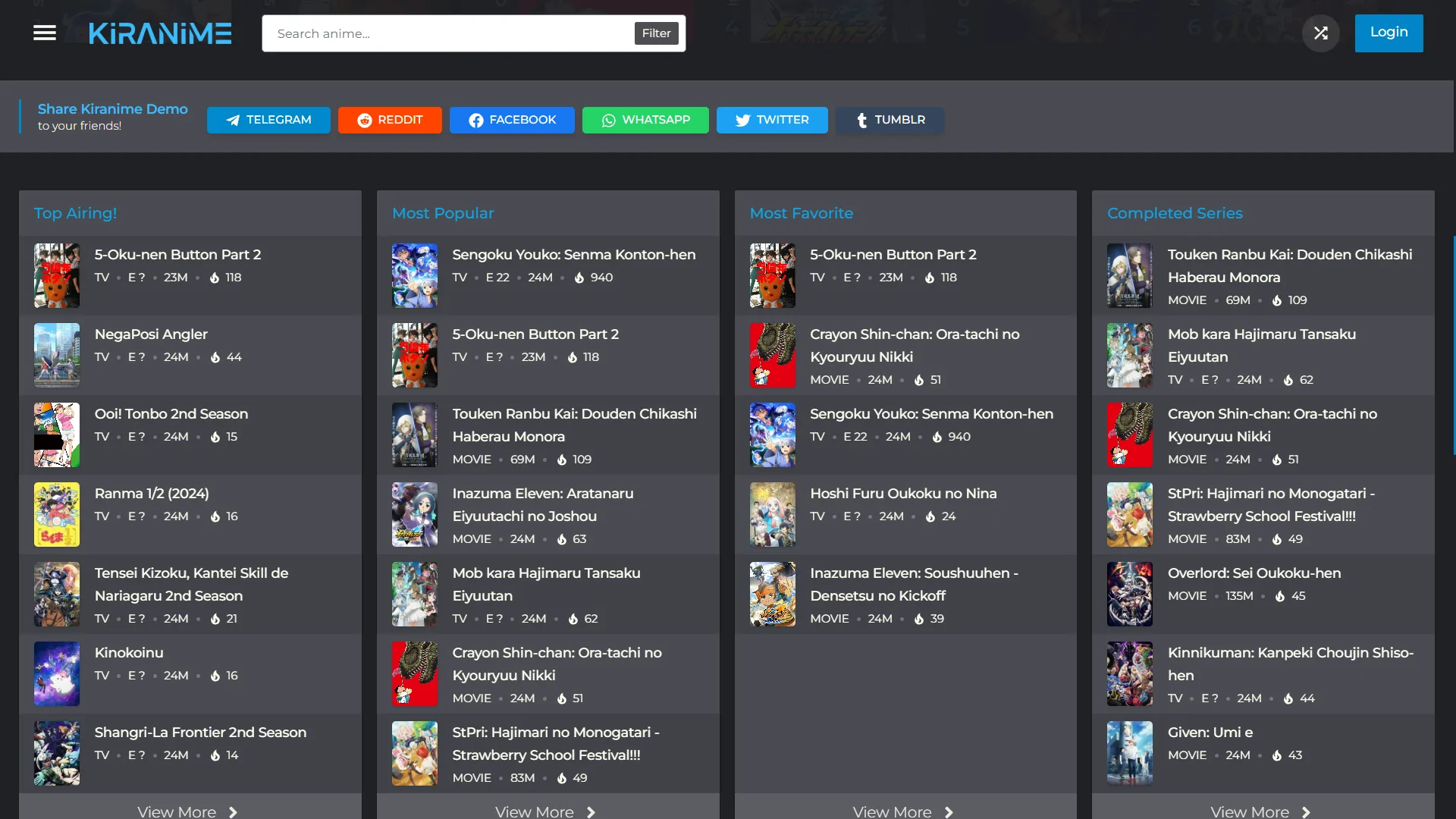Expand View More under Completed Series
The height and width of the screenshot is (819, 1456).
pos(1260,811)
